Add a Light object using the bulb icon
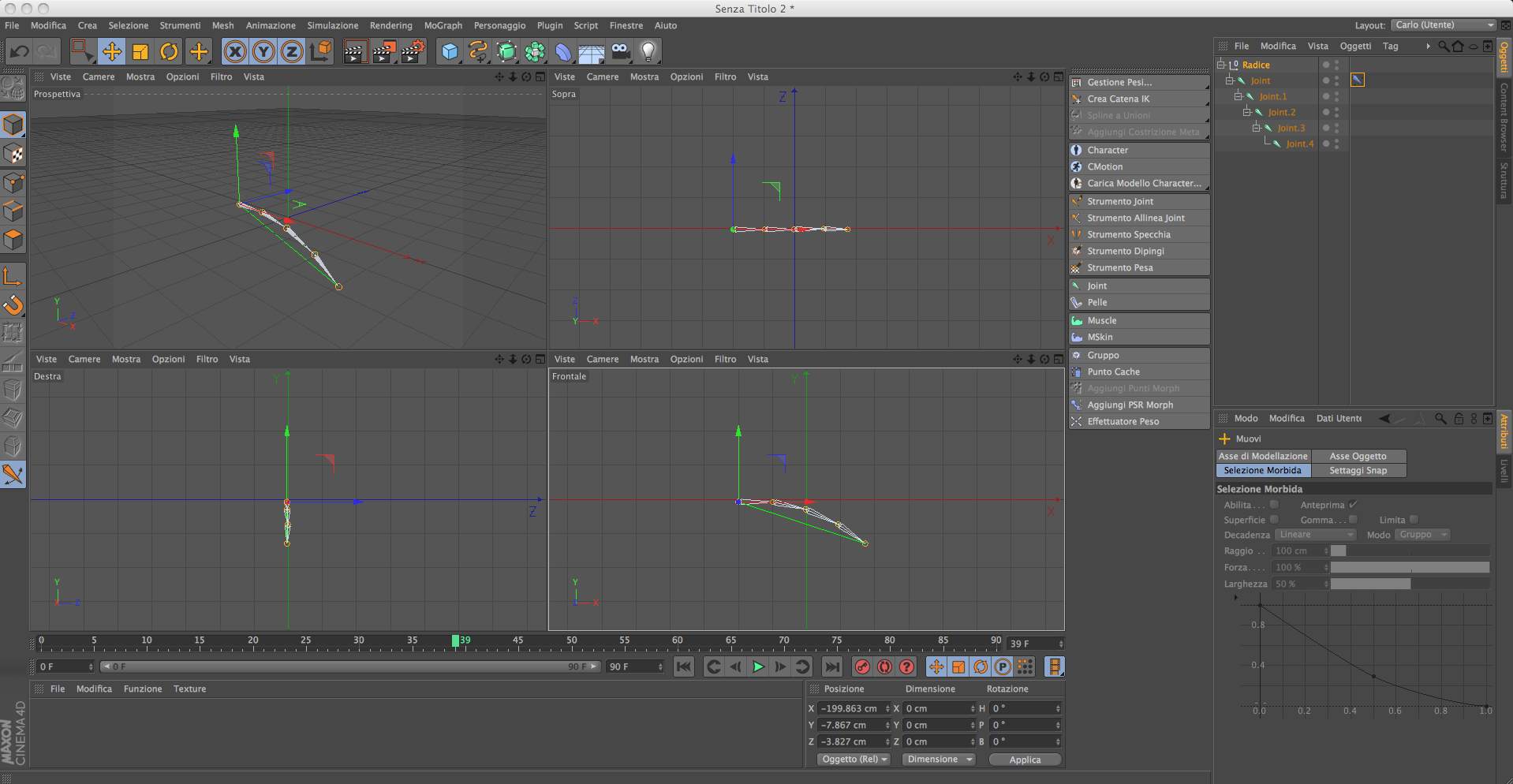This screenshot has width=1513, height=784. point(648,52)
